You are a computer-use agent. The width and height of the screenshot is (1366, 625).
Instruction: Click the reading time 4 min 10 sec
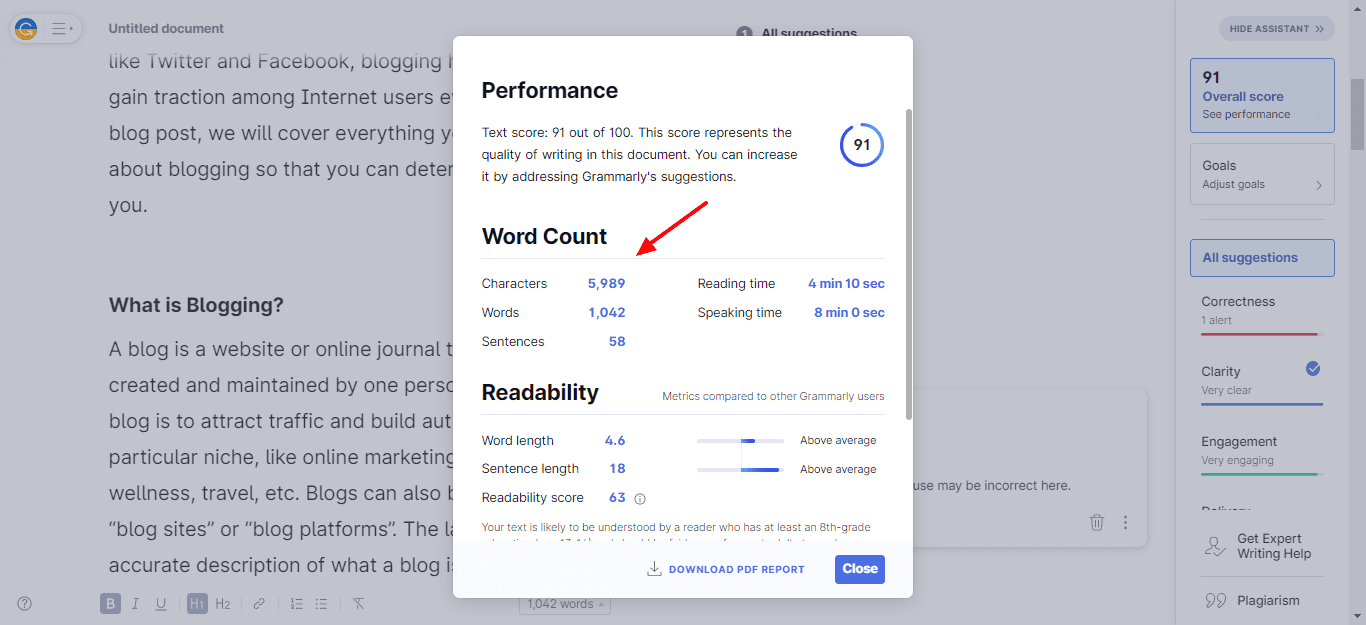coord(846,284)
